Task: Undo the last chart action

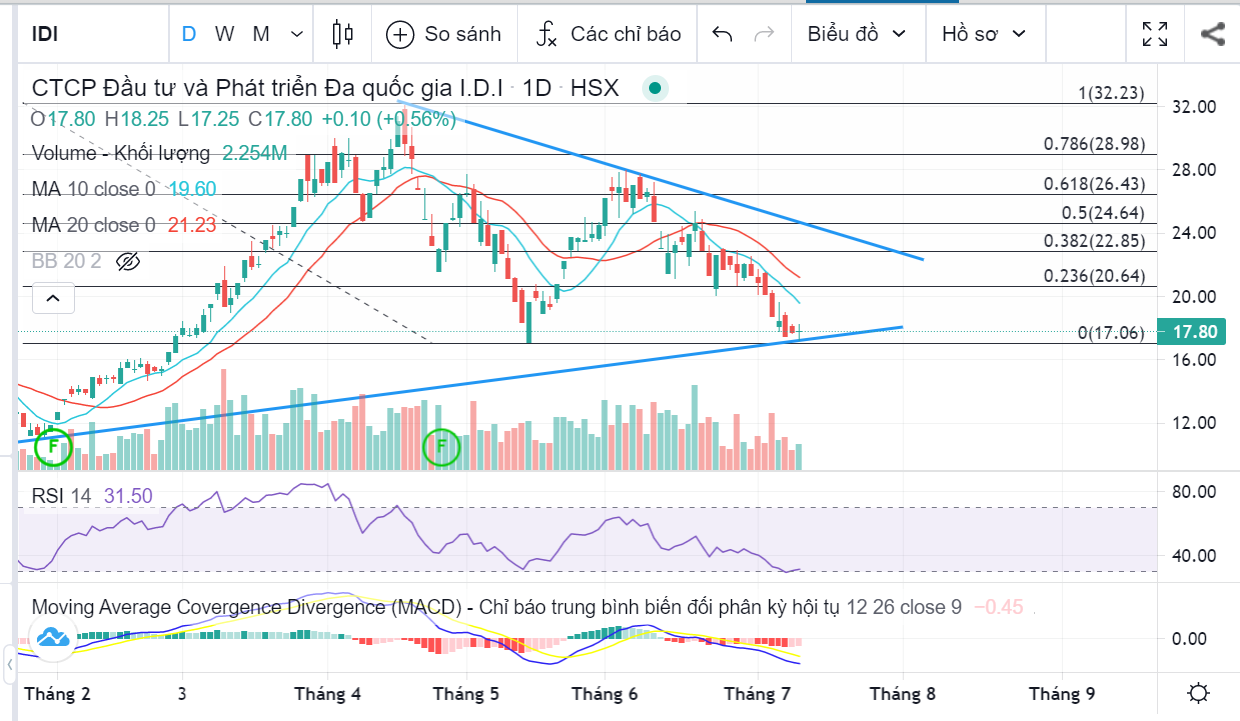Action: click(x=722, y=34)
